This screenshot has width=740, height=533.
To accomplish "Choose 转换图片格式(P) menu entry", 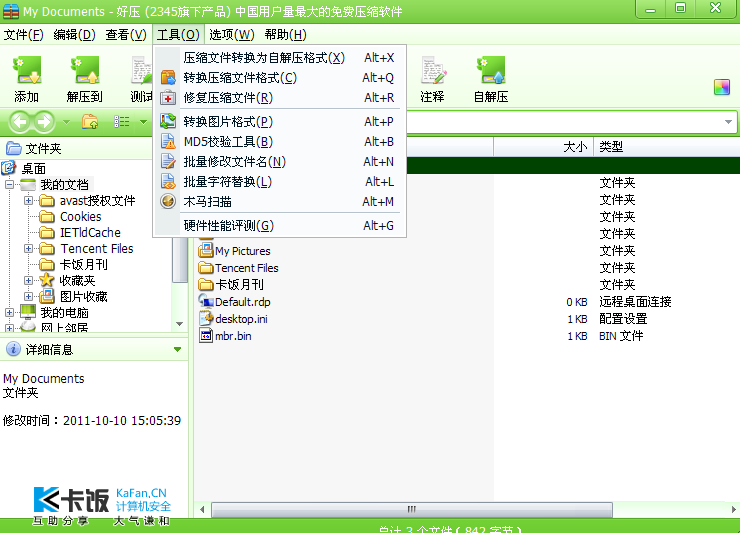I will pos(279,122).
